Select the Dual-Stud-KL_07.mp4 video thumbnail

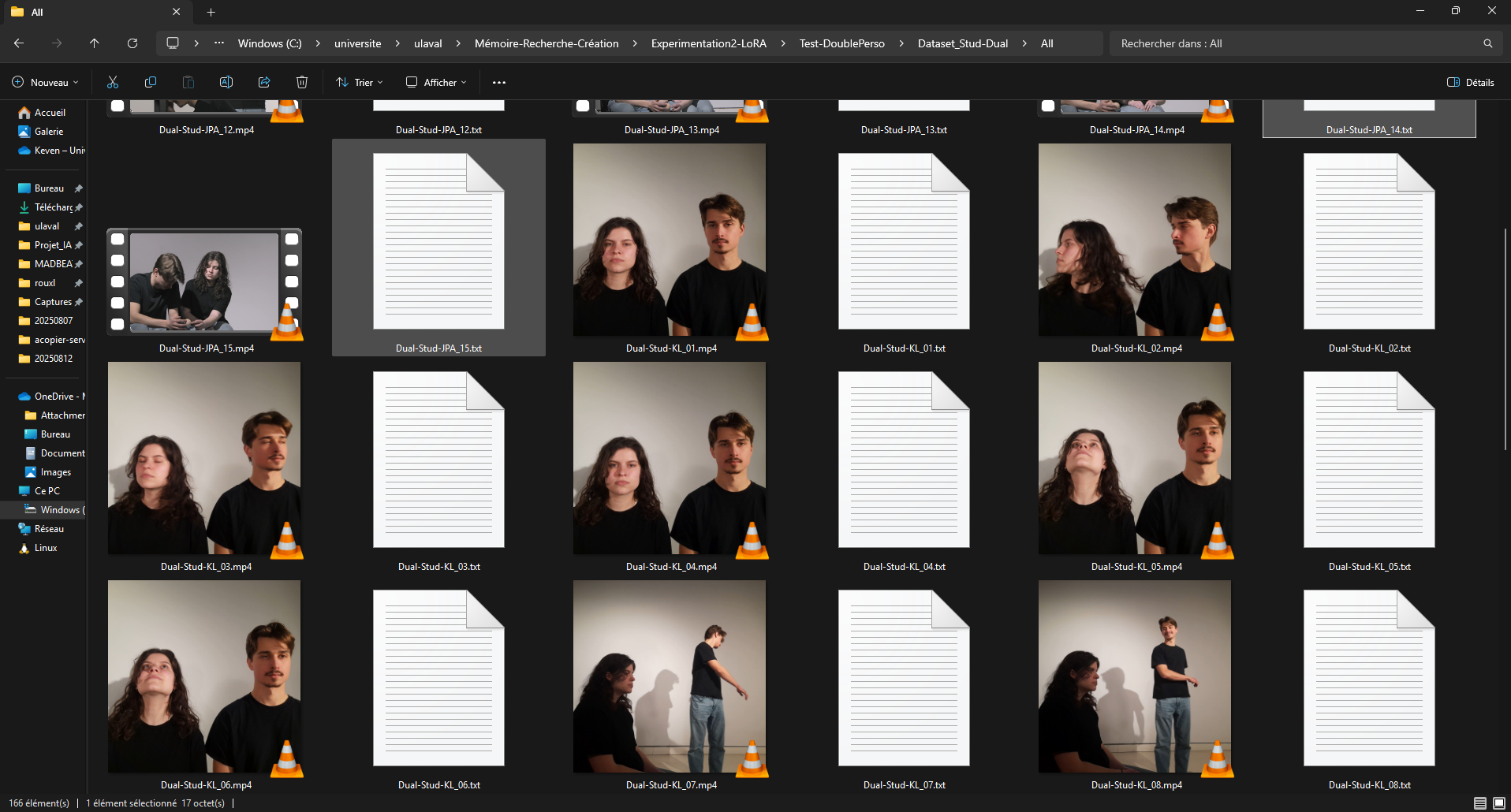[x=670, y=676]
